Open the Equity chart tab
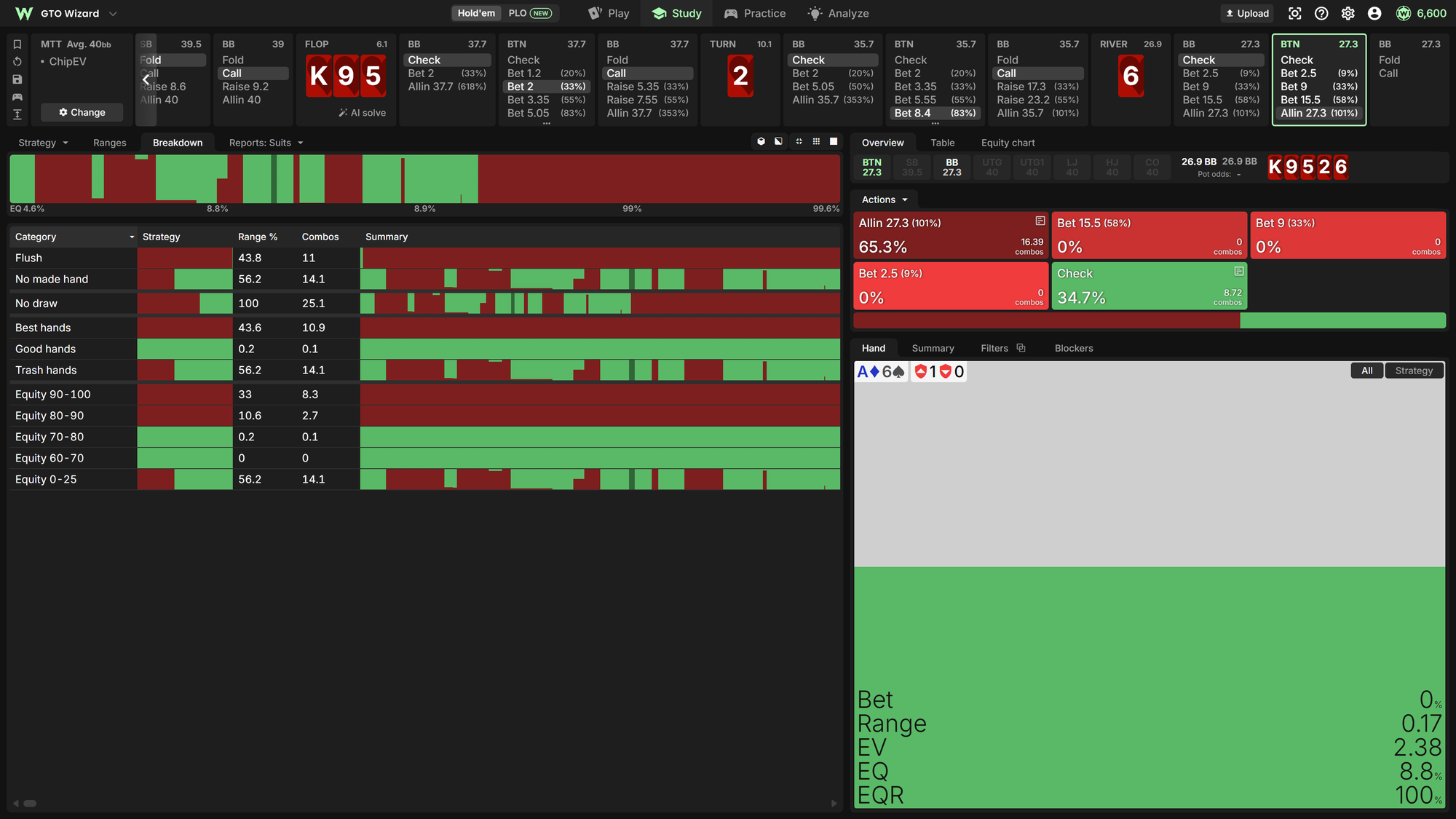The width and height of the screenshot is (1456, 819). [1008, 143]
